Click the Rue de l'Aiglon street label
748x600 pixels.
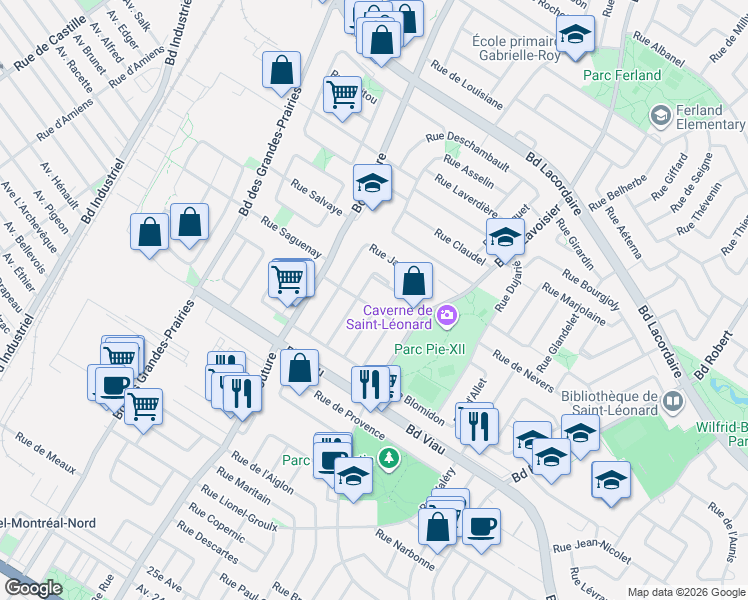(263, 472)
